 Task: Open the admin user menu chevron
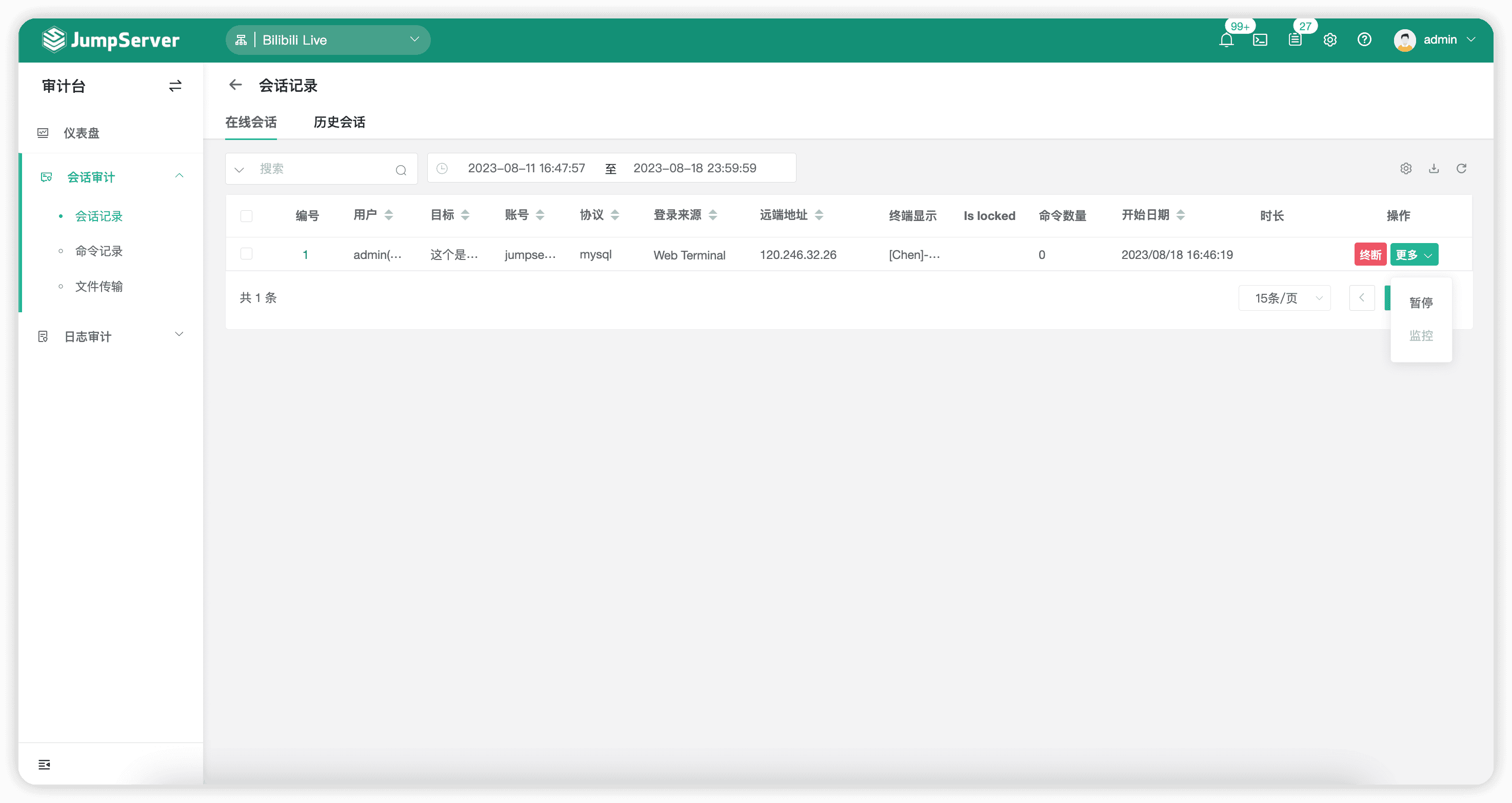1470,40
